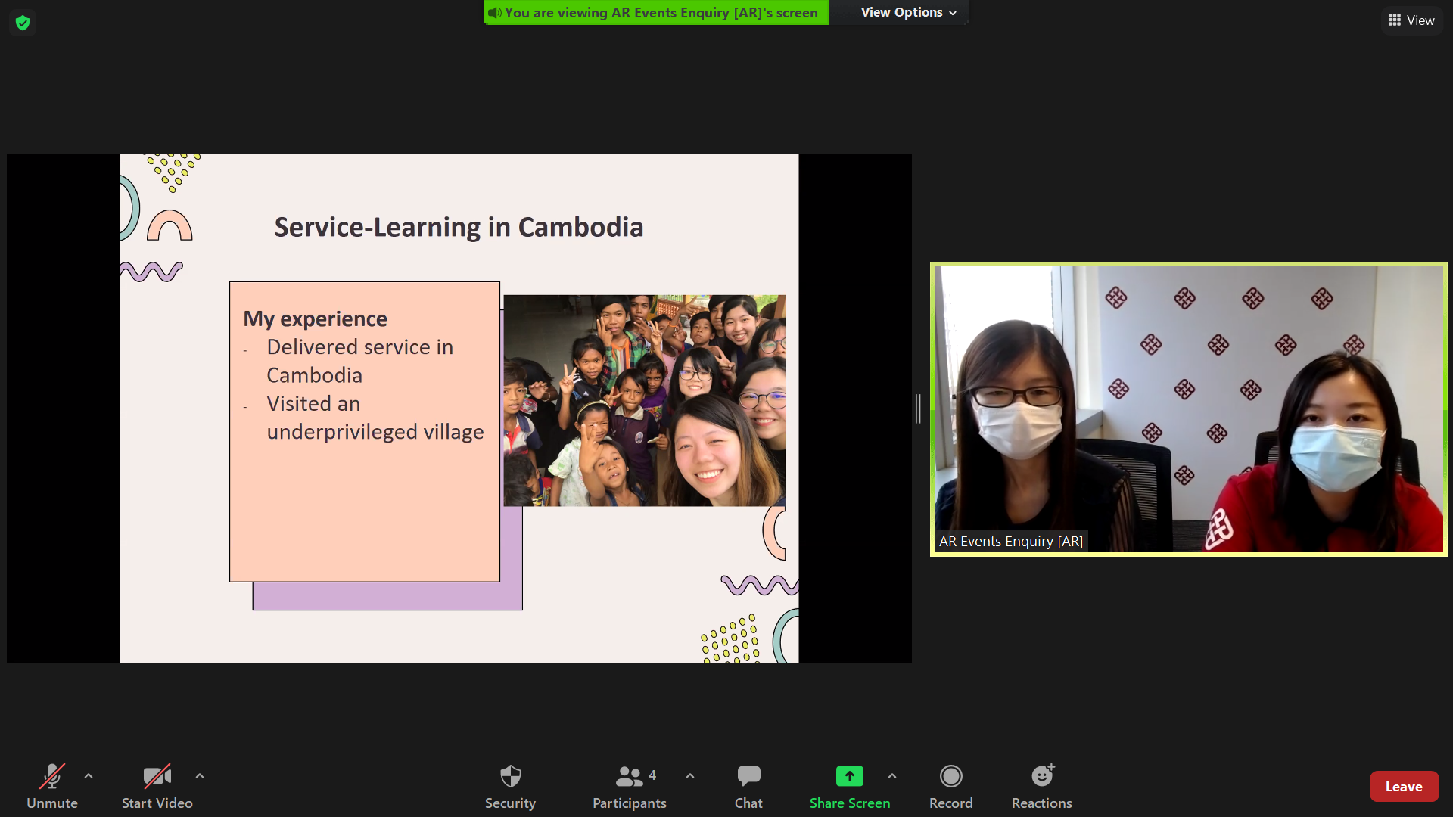Open the Chat panel
1456x817 pixels.
point(749,785)
